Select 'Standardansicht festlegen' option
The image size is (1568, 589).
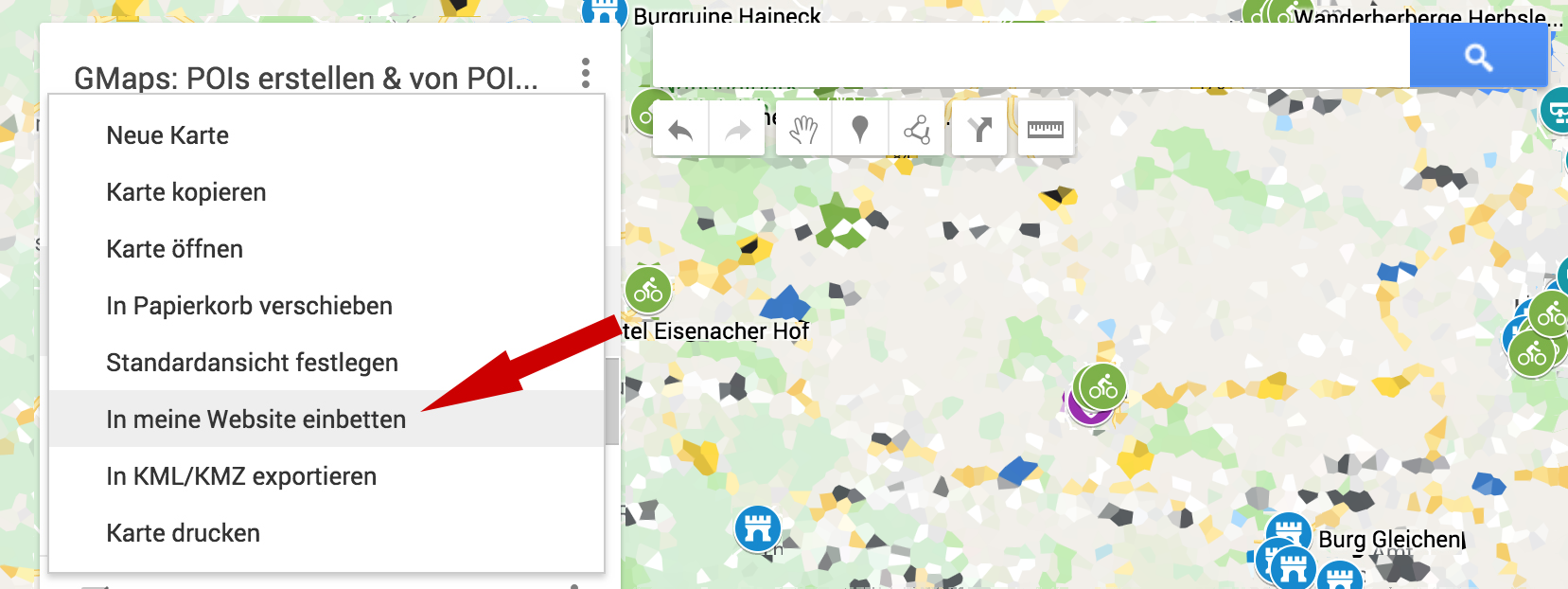point(252,363)
